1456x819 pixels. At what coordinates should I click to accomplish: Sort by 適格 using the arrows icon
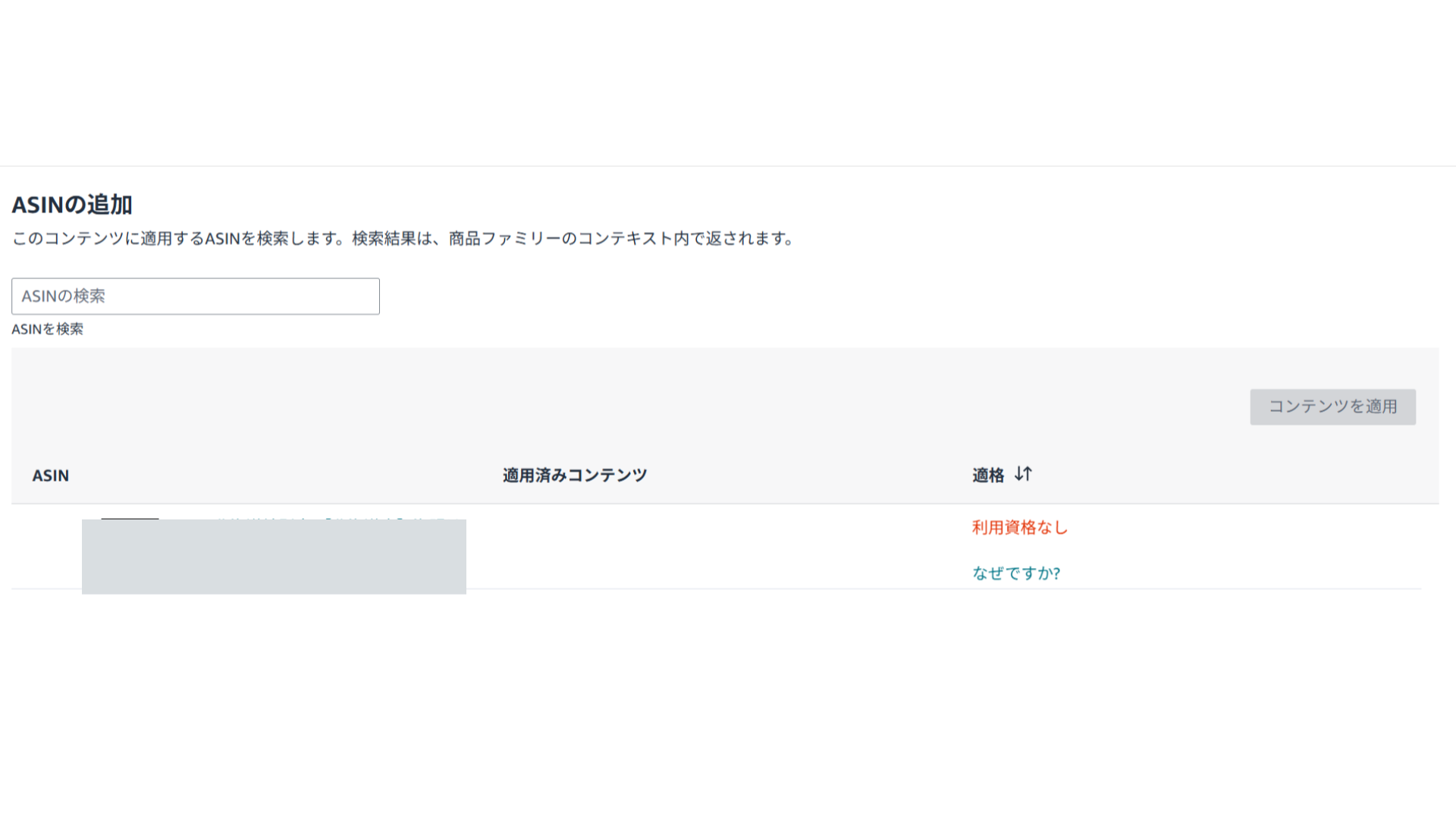[1023, 474]
